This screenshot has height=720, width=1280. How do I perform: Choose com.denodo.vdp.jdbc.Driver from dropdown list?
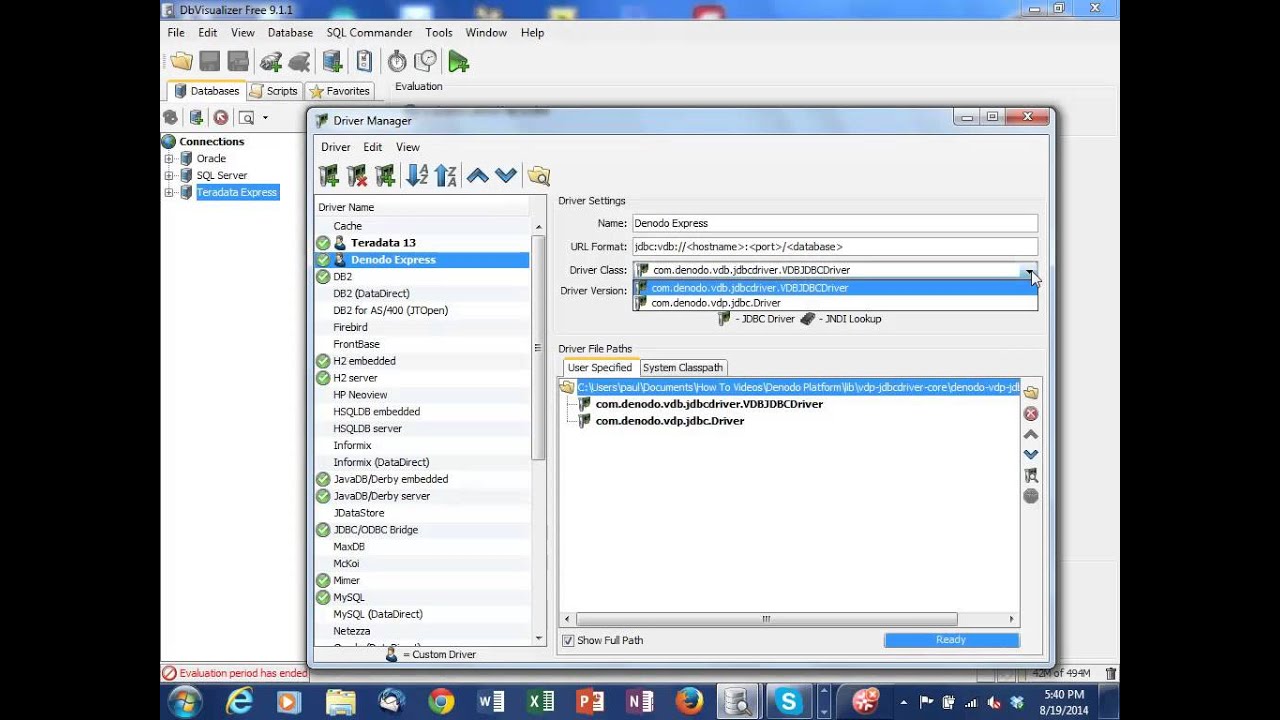pos(835,303)
